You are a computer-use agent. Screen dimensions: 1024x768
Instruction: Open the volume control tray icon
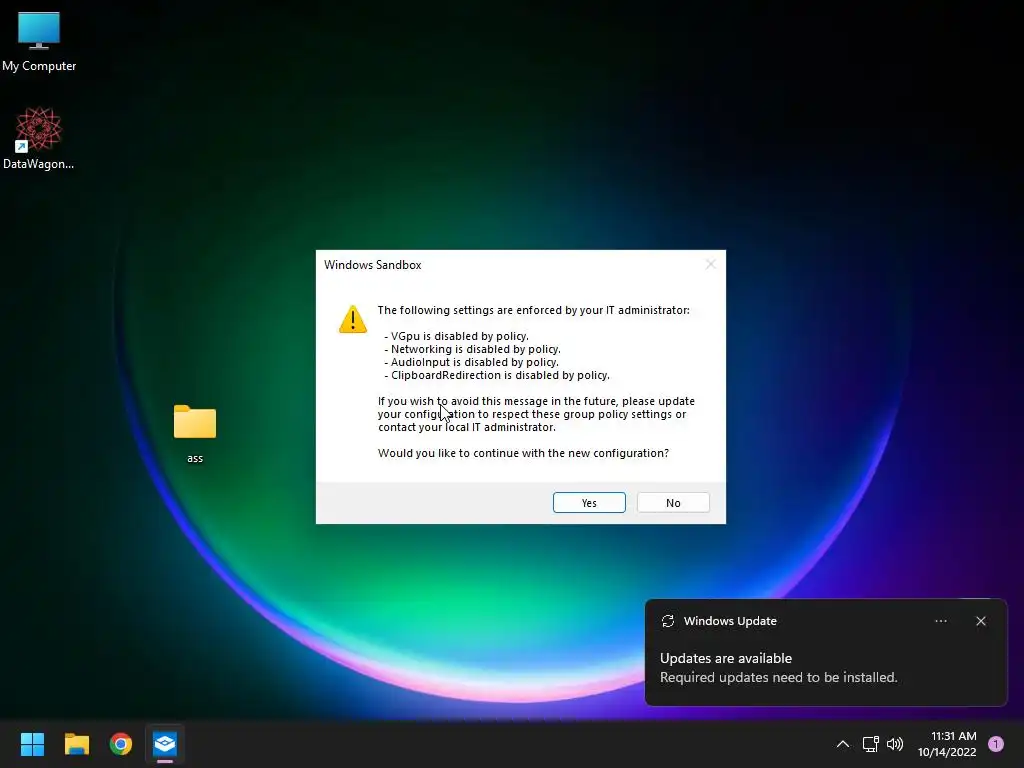pyautogui.click(x=895, y=744)
